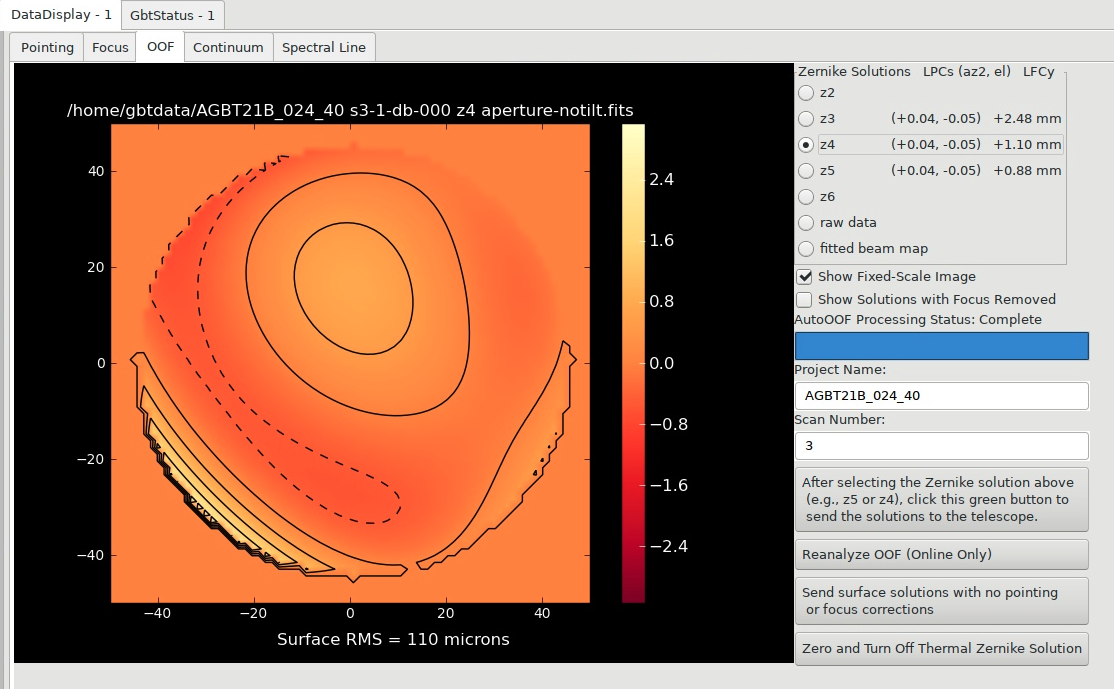
Task: Click Reanalyze OOF (Online Only) button
Action: point(941,554)
